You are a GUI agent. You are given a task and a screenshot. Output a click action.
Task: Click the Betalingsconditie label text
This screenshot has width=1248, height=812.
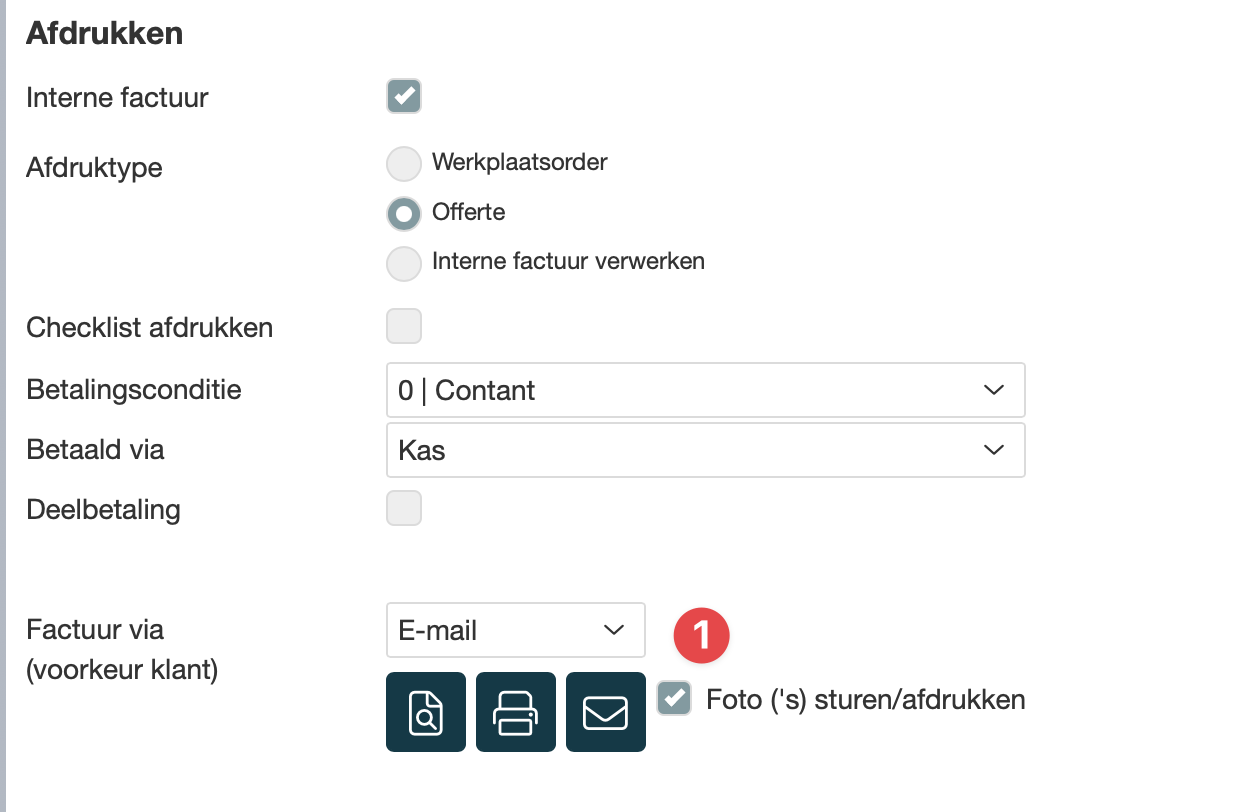pyautogui.click(x=134, y=389)
